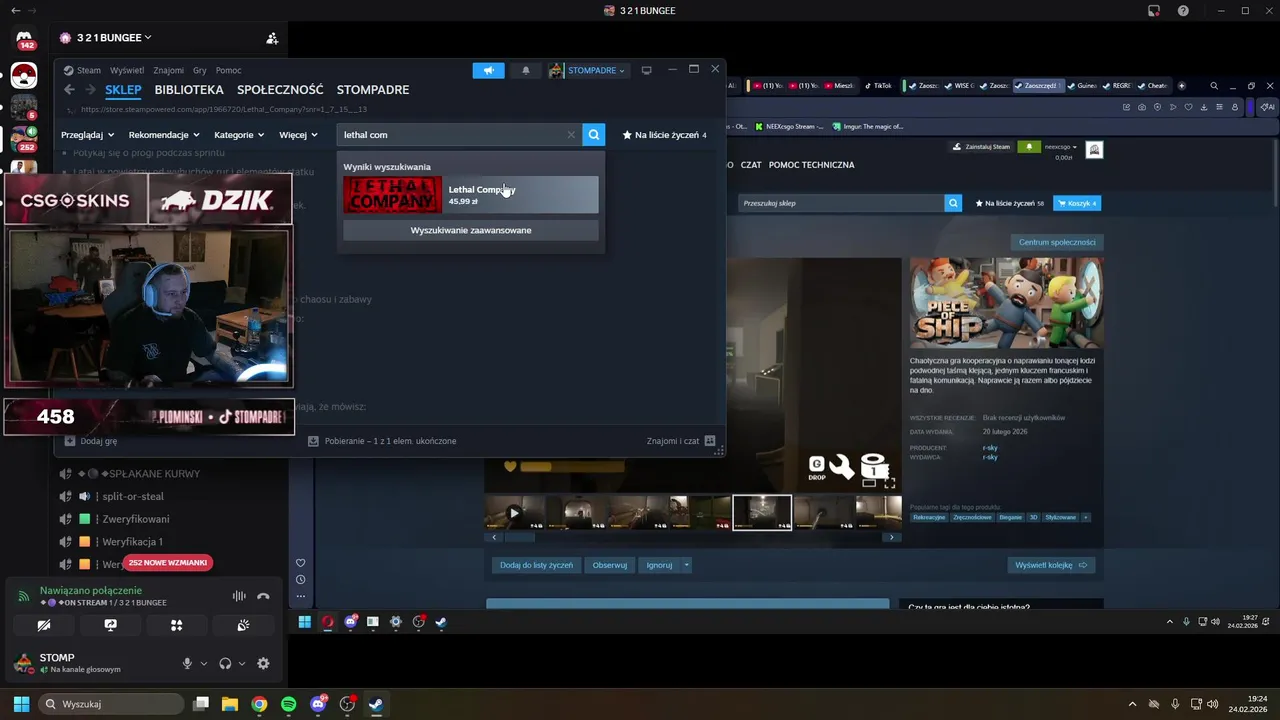Open Steam notifications bell
The height and width of the screenshot is (720, 1280).
pos(526,70)
